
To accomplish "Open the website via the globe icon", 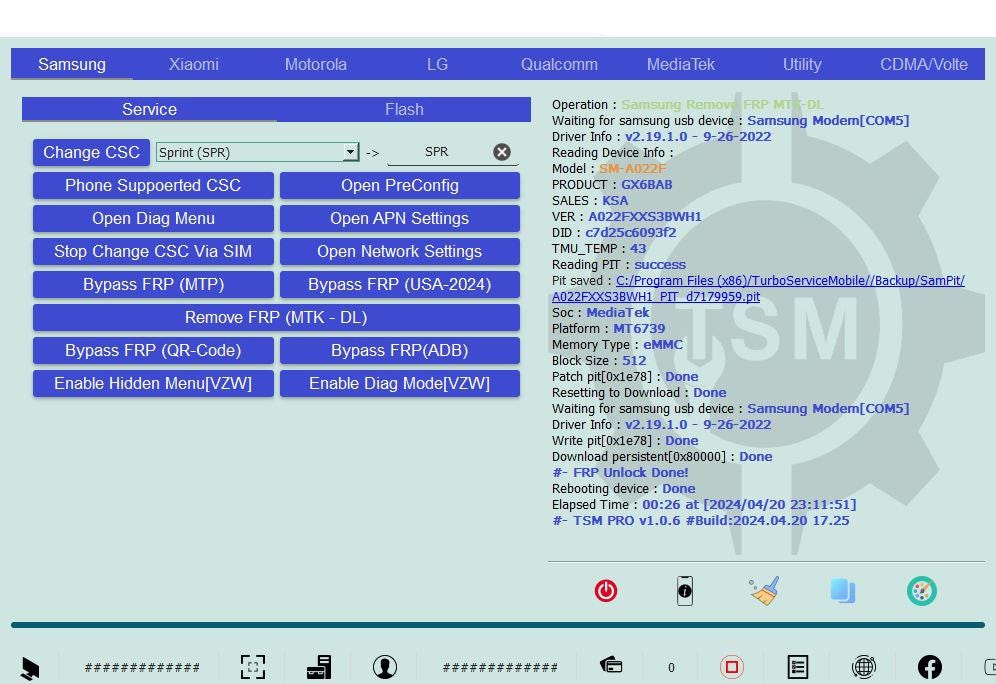I will coord(863,666).
